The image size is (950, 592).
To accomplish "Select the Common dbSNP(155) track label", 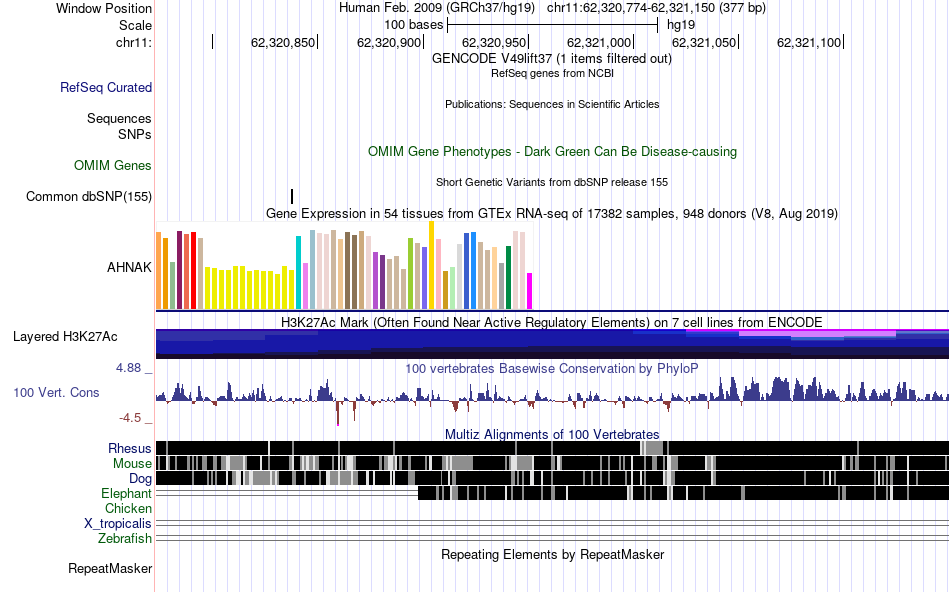I will coord(89,196).
